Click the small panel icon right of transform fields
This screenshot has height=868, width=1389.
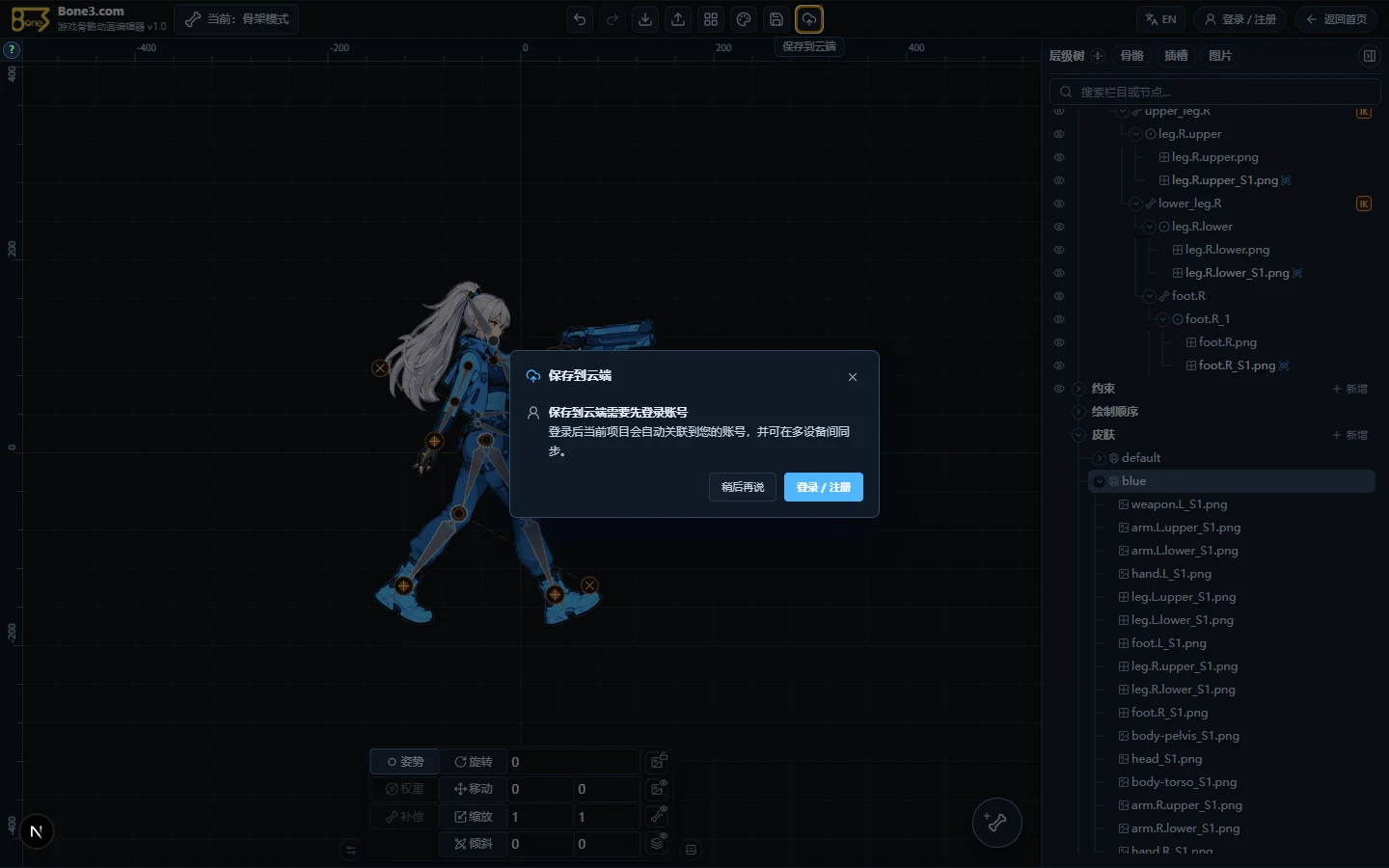[x=691, y=850]
